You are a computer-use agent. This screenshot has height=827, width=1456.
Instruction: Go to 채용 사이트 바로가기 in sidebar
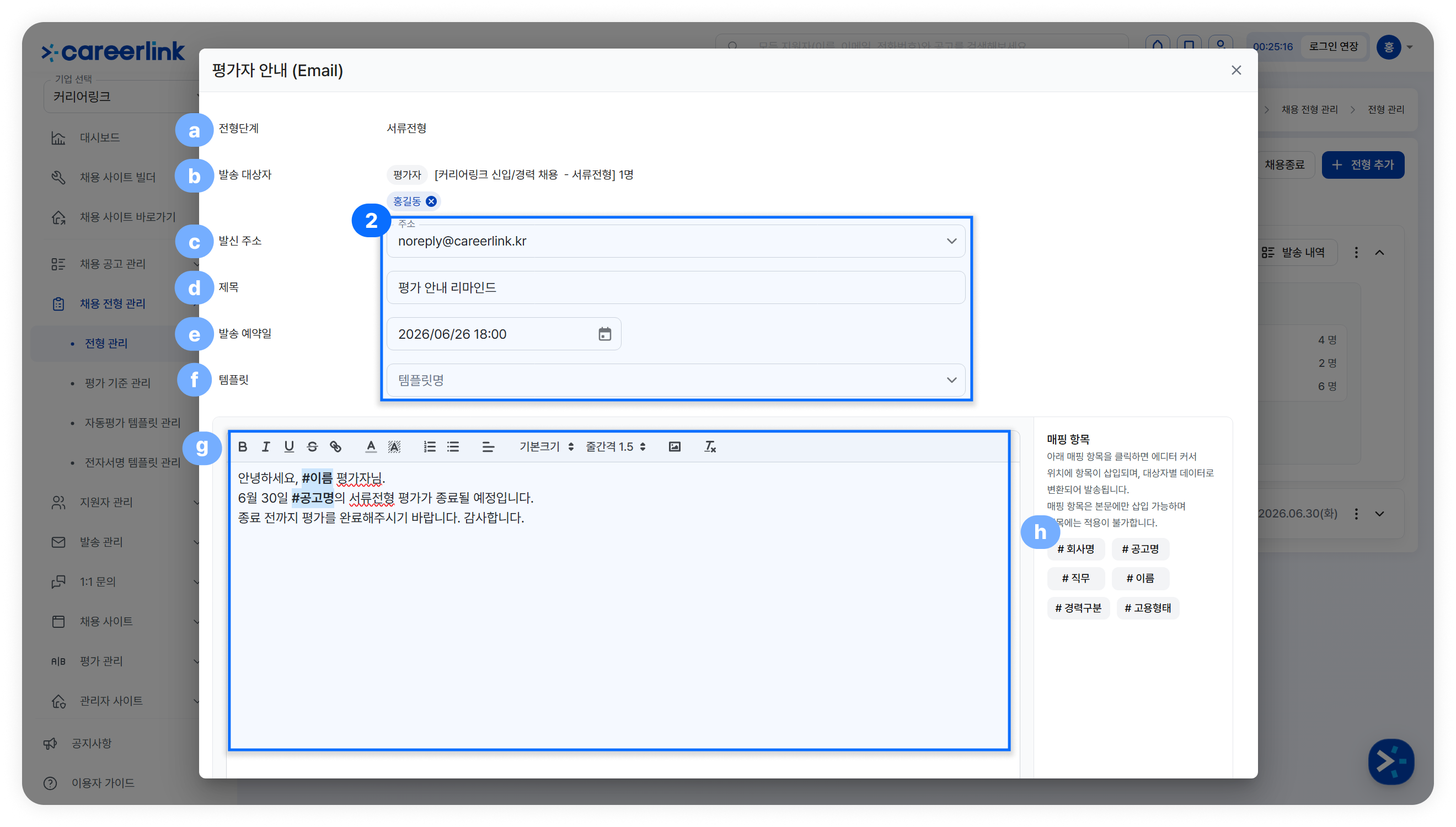pos(127,217)
